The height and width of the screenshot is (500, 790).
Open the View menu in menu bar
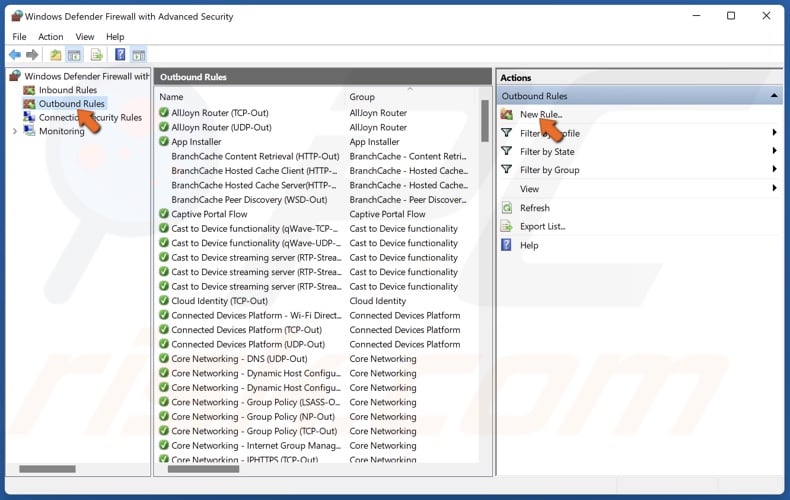click(x=85, y=37)
